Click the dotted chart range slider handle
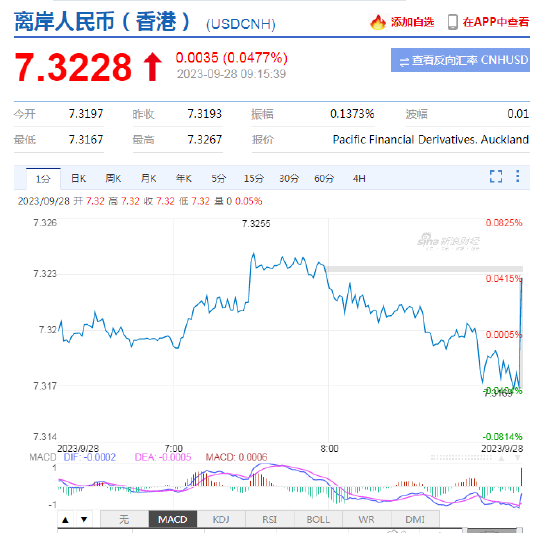This screenshot has width=550, height=533. (x=461, y=458)
